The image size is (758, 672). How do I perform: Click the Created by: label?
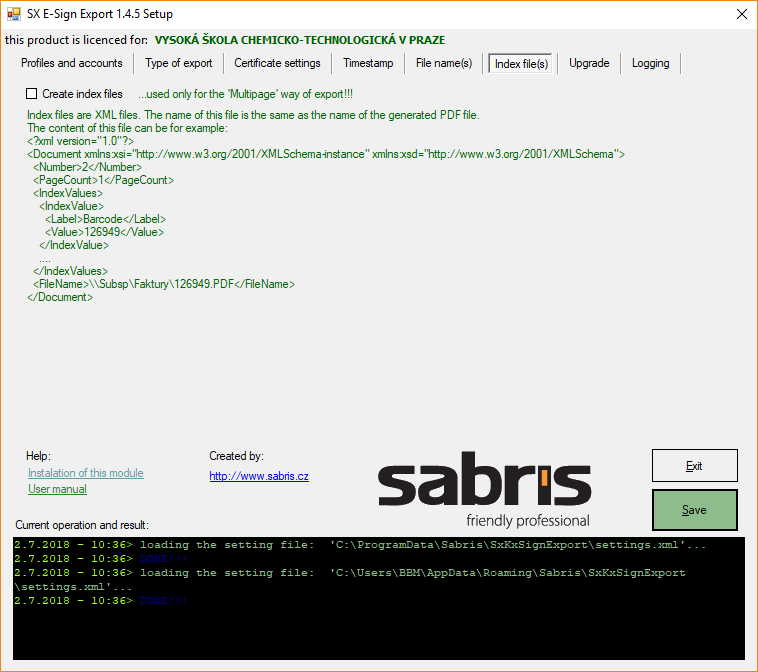(x=236, y=456)
